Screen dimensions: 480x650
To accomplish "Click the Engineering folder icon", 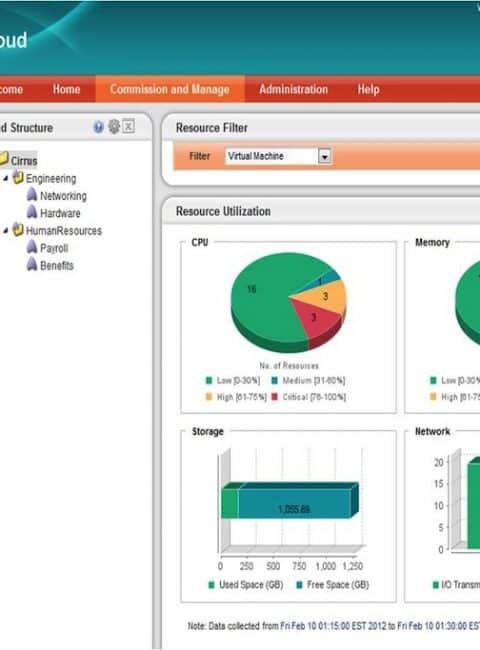I will click(x=18, y=178).
